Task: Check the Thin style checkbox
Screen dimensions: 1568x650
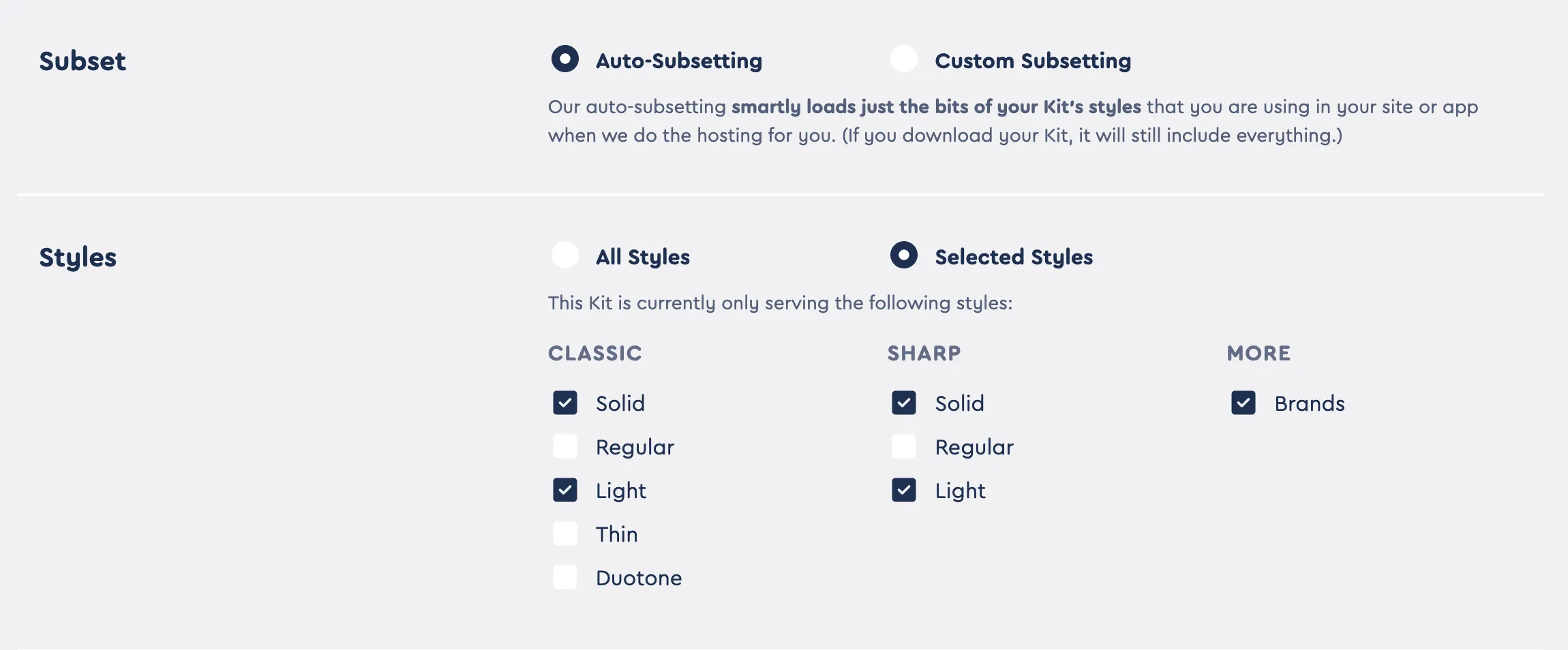Action: (x=564, y=533)
